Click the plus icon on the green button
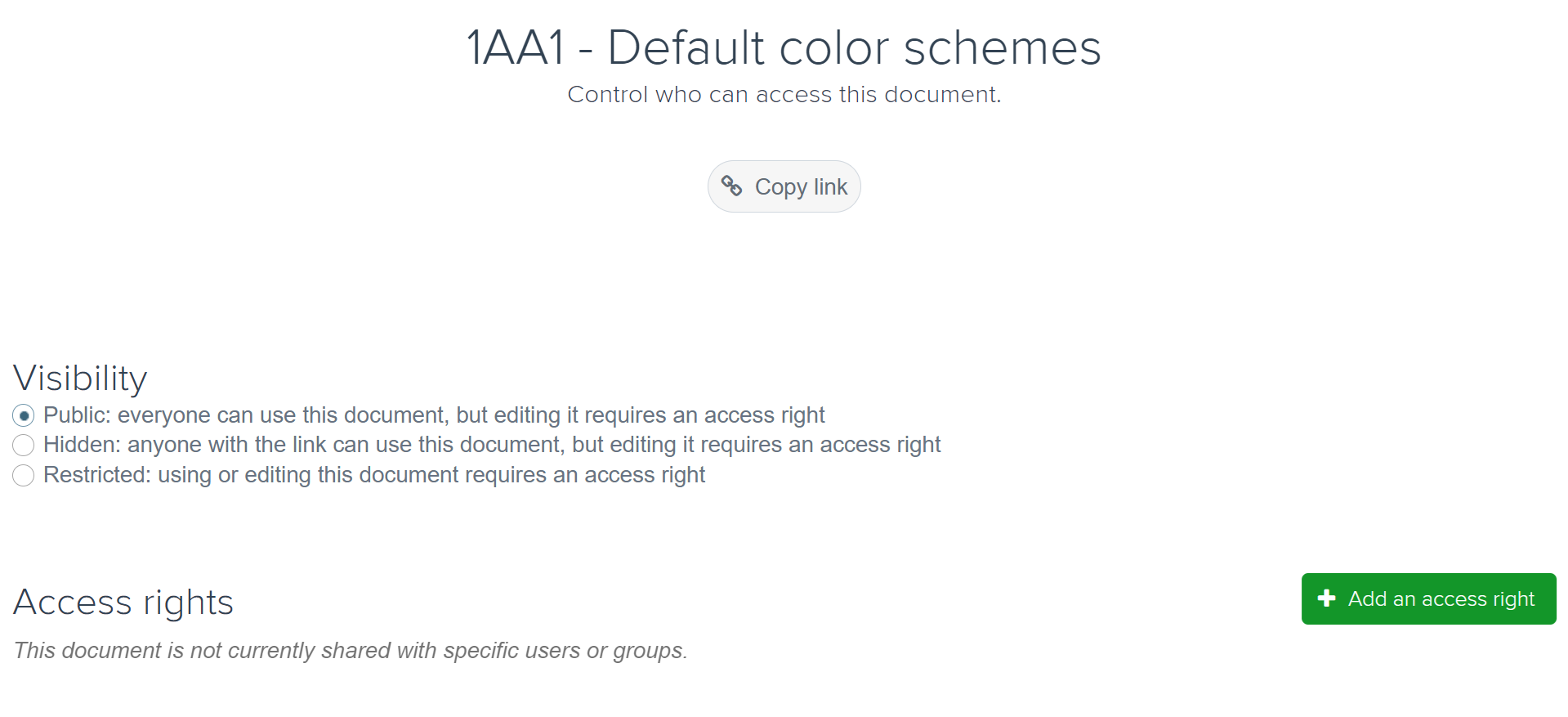 1327,598
